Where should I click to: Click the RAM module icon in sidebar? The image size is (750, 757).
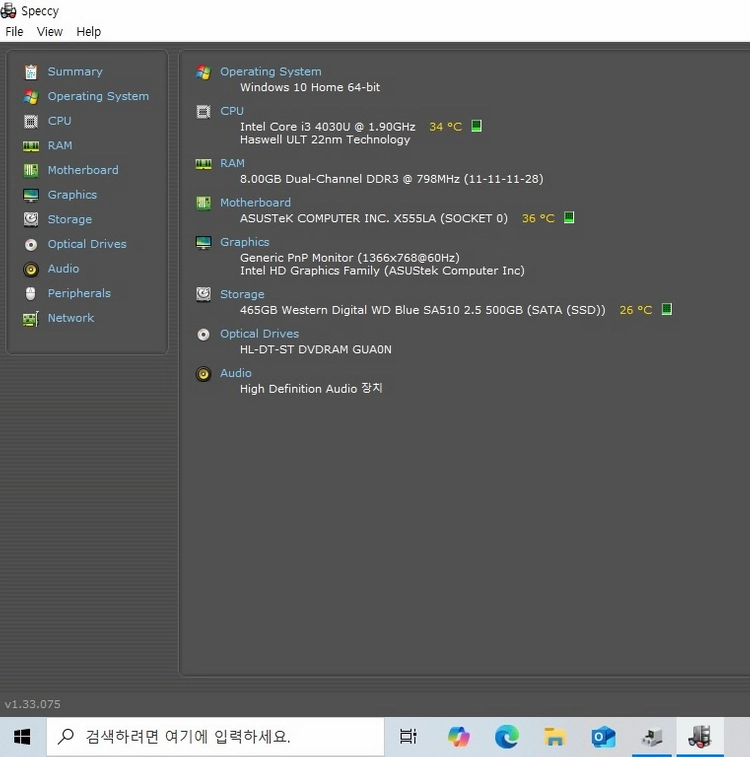click(31, 146)
